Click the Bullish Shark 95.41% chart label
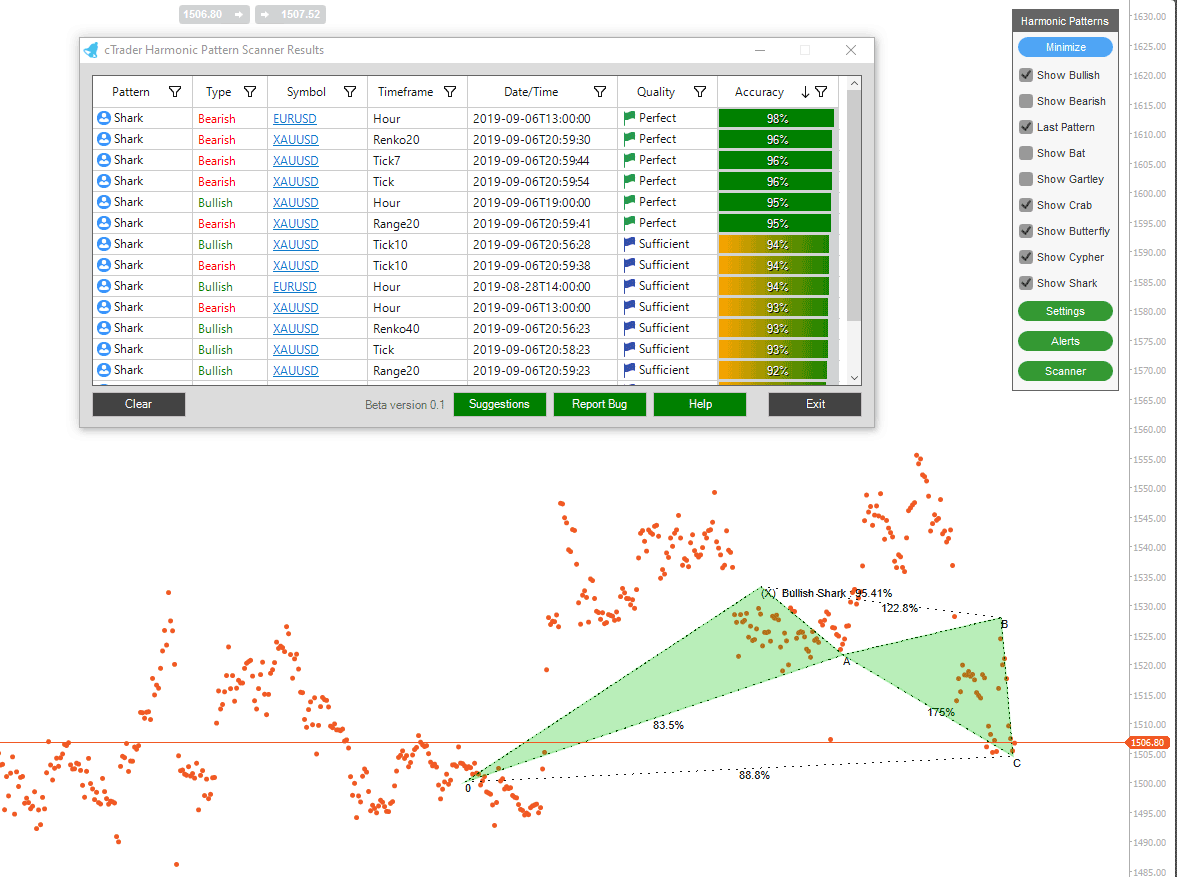Viewport: 1177px width, 877px height. 836,593
